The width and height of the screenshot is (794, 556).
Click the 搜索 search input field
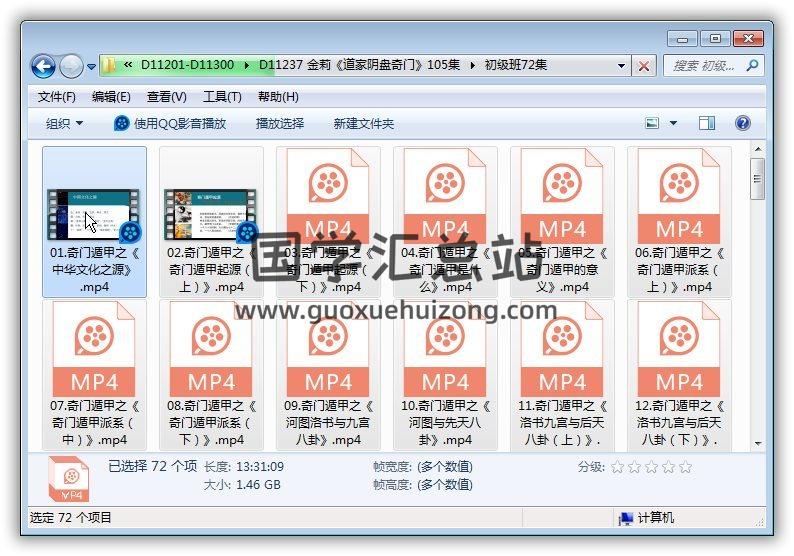tap(705, 66)
